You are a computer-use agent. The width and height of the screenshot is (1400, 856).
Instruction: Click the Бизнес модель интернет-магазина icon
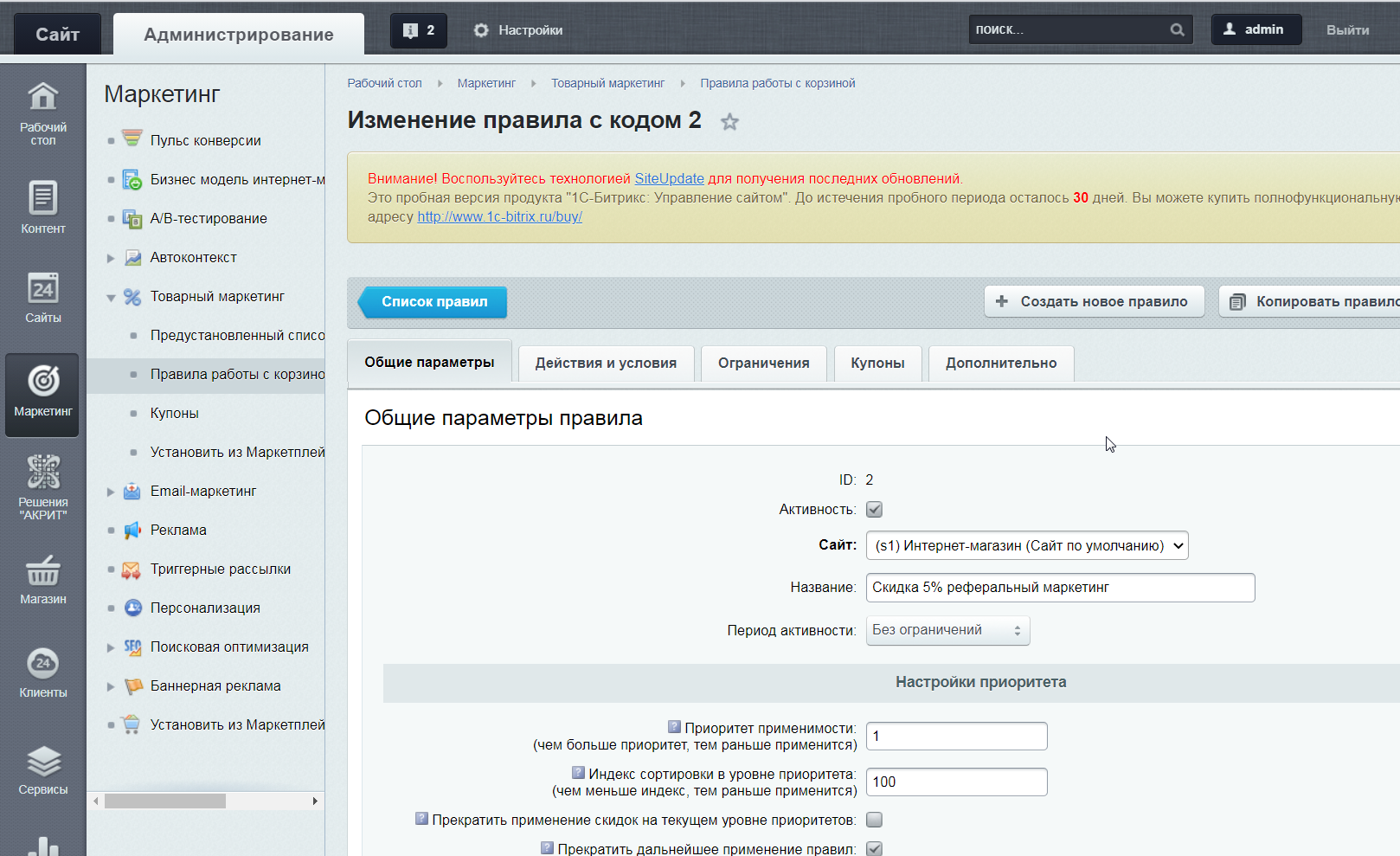[132, 179]
